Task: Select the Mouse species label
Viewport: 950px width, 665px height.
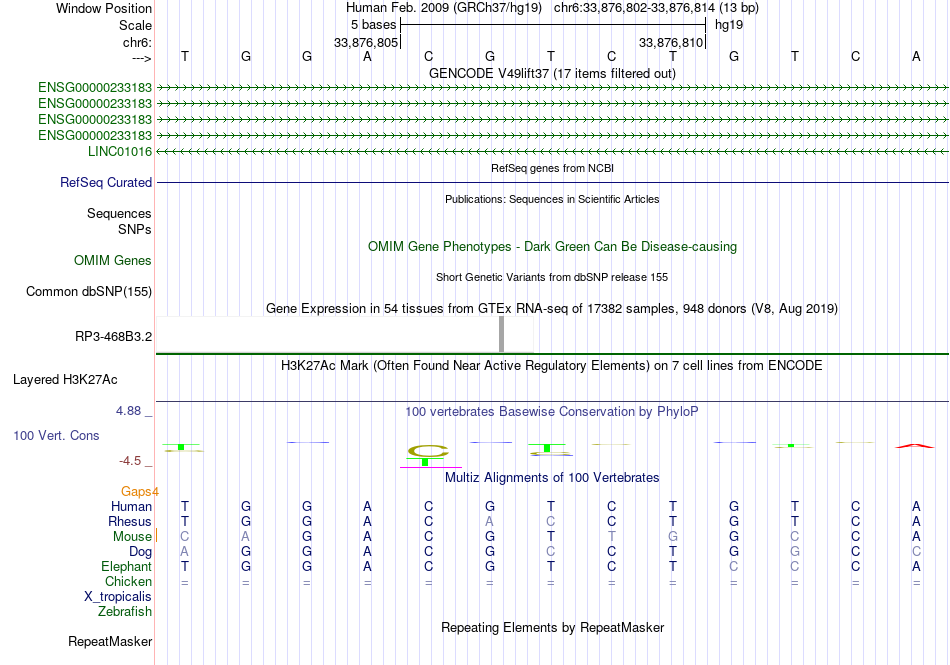Action: pos(132,537)
